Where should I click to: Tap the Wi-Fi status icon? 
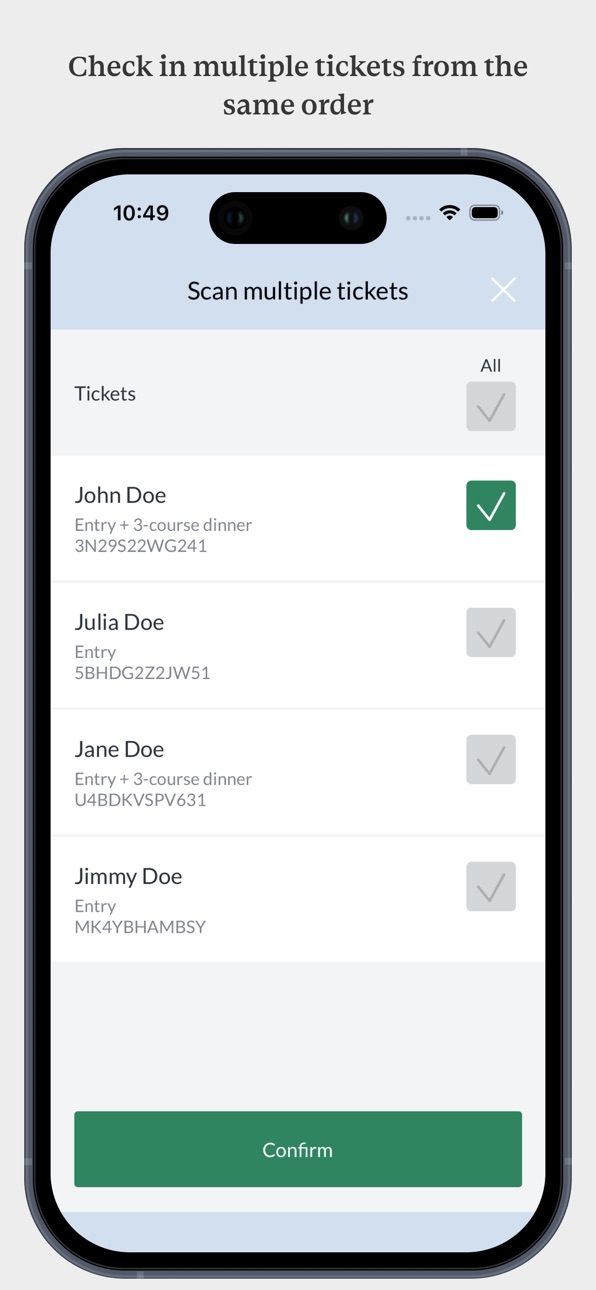click(x=450, y=213)
